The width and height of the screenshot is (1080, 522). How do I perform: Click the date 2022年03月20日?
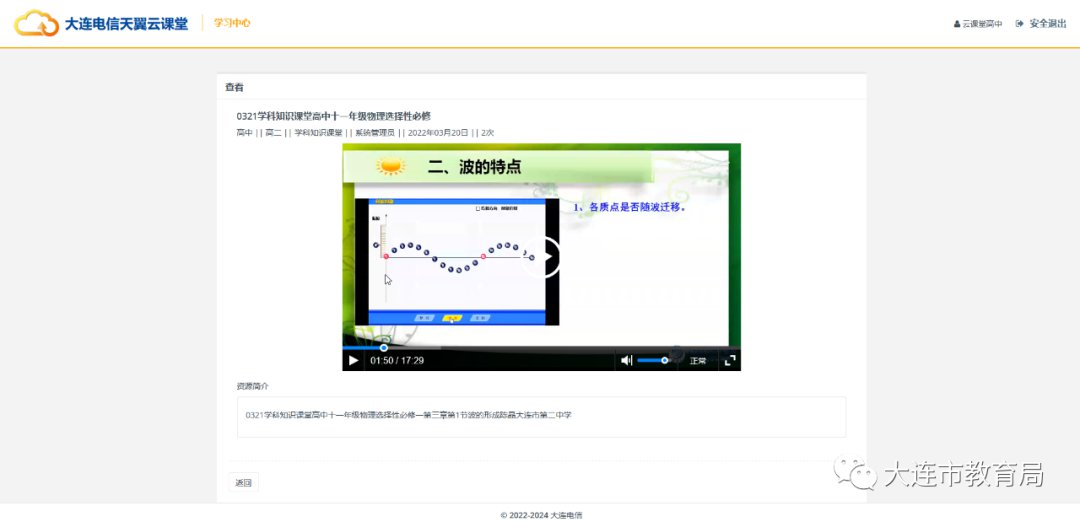point(438,132)
